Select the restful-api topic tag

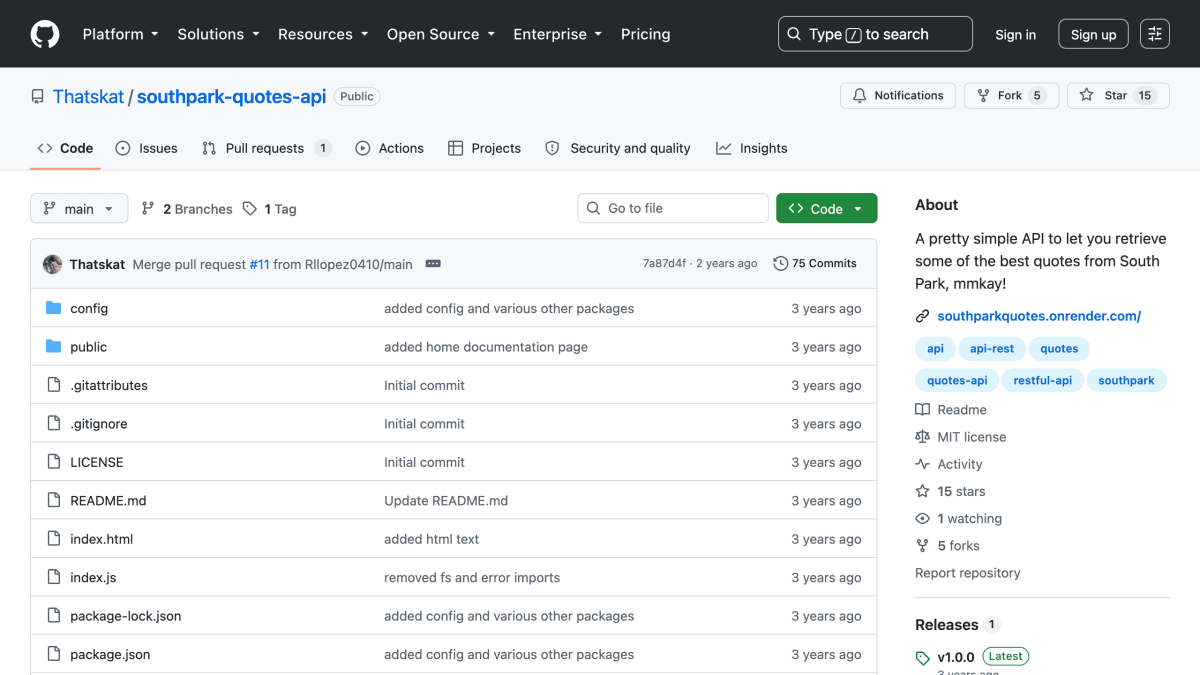pos(1042,381)
